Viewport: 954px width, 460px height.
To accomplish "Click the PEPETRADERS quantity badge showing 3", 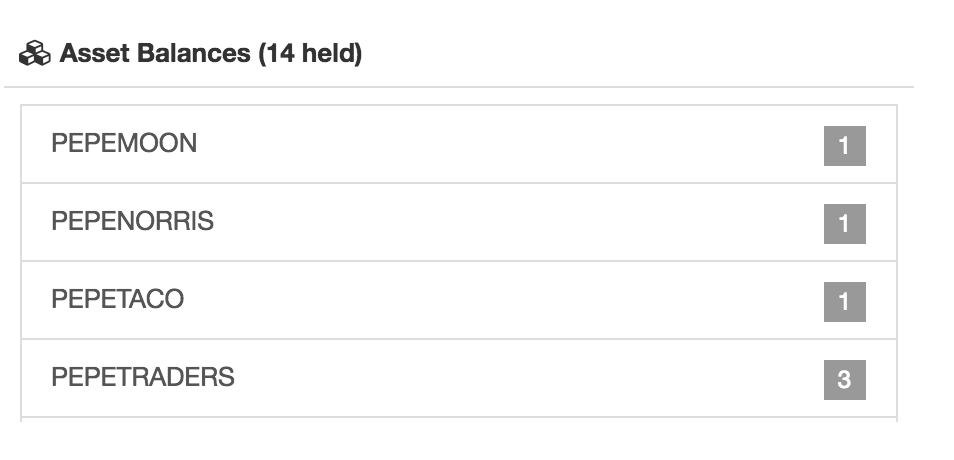I will 844,380.
